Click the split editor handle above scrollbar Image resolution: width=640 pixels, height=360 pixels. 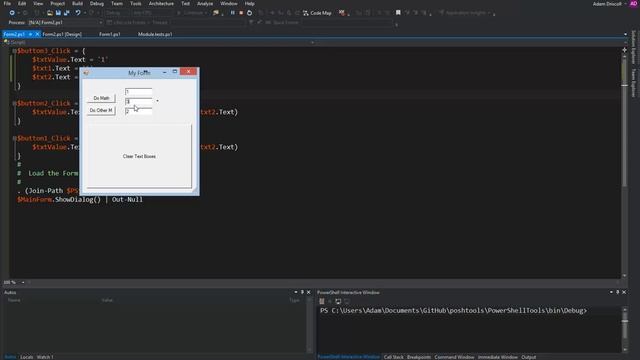[x=624, y=50]
